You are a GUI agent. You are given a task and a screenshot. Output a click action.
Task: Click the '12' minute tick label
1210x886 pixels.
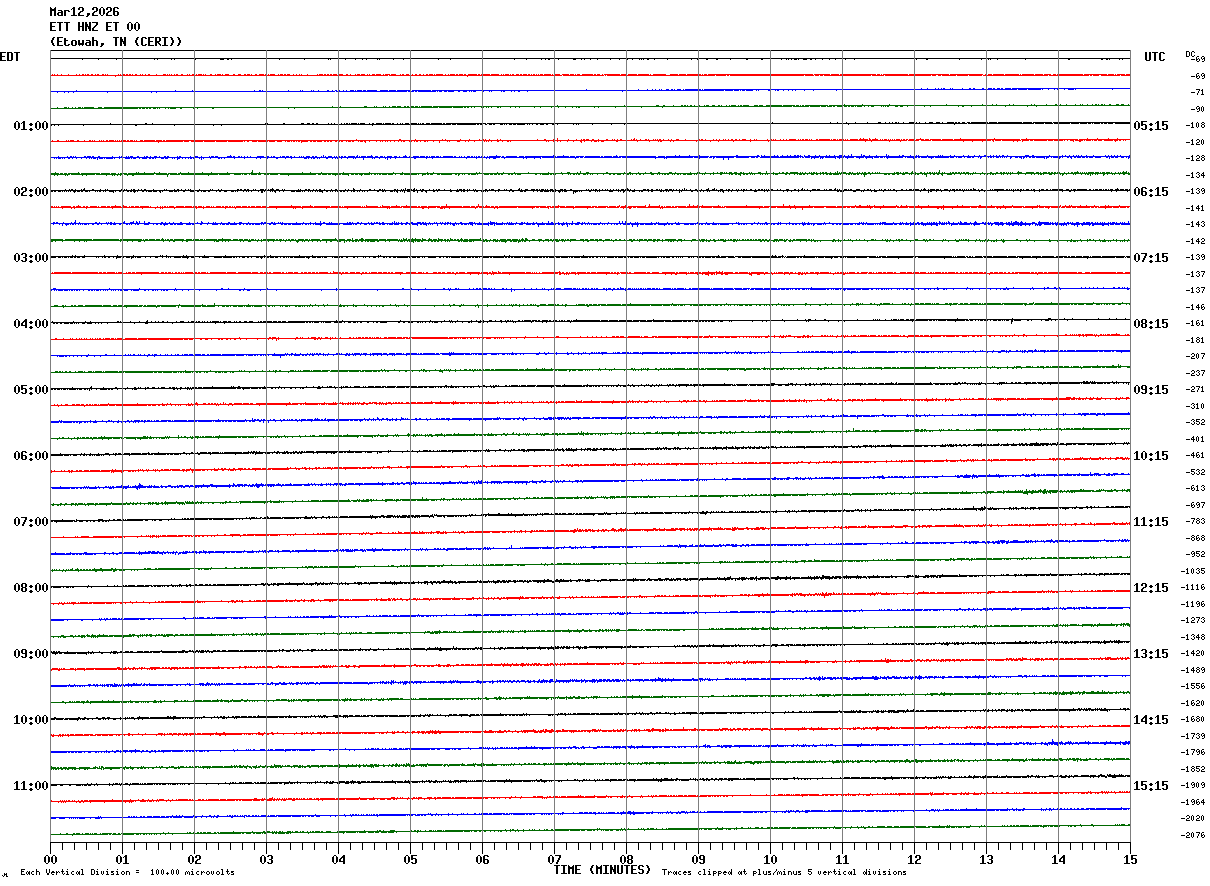914,859
